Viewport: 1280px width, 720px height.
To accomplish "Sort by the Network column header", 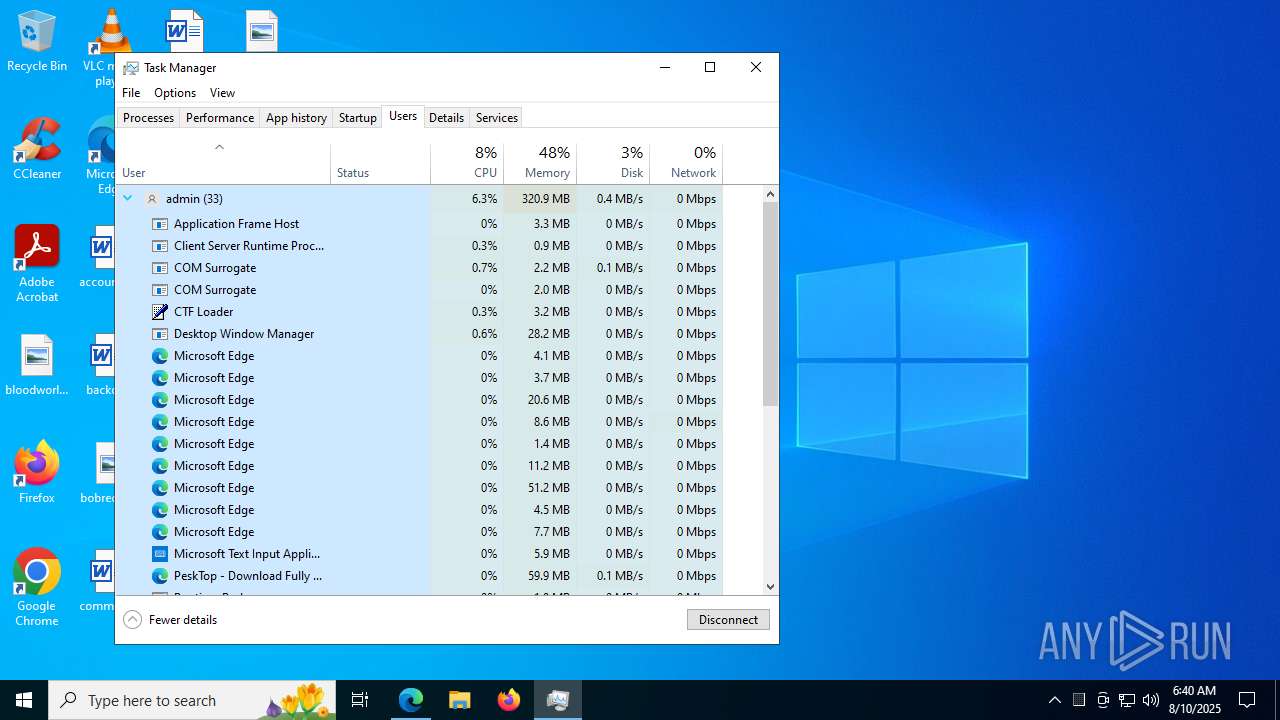I will pos(686,163).
